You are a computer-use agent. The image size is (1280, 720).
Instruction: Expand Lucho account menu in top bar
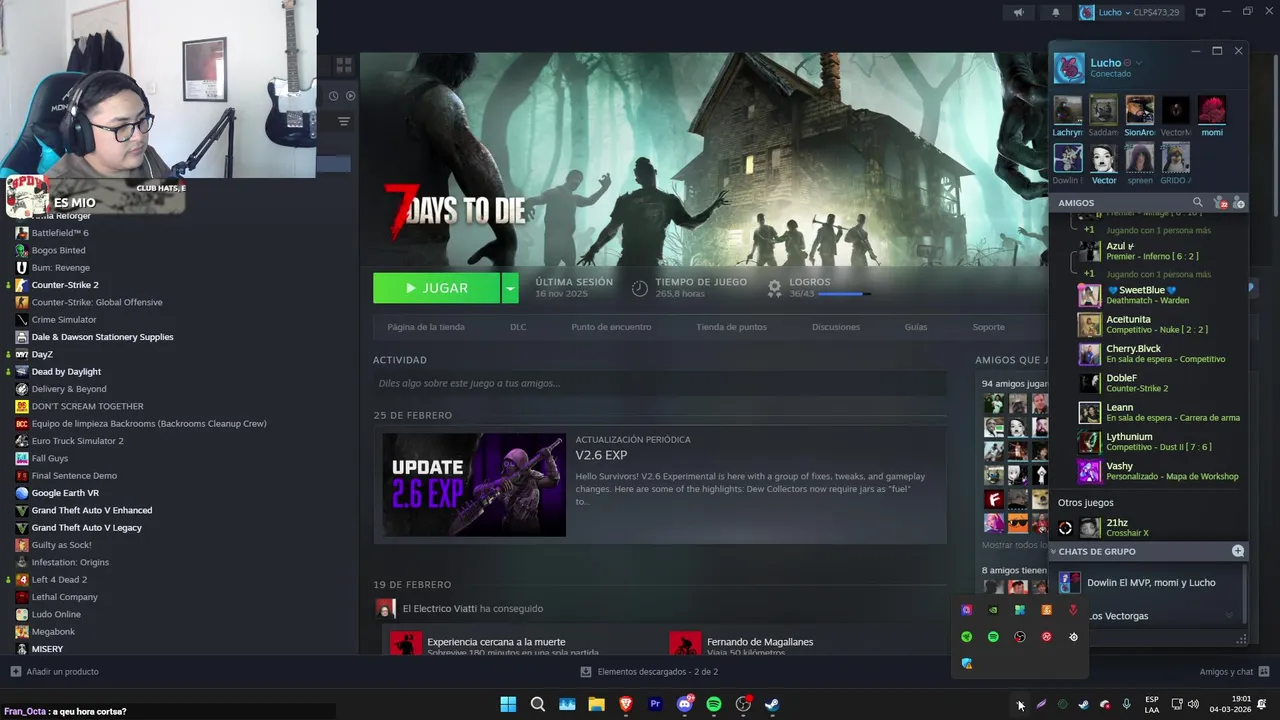coord(1128,12)
